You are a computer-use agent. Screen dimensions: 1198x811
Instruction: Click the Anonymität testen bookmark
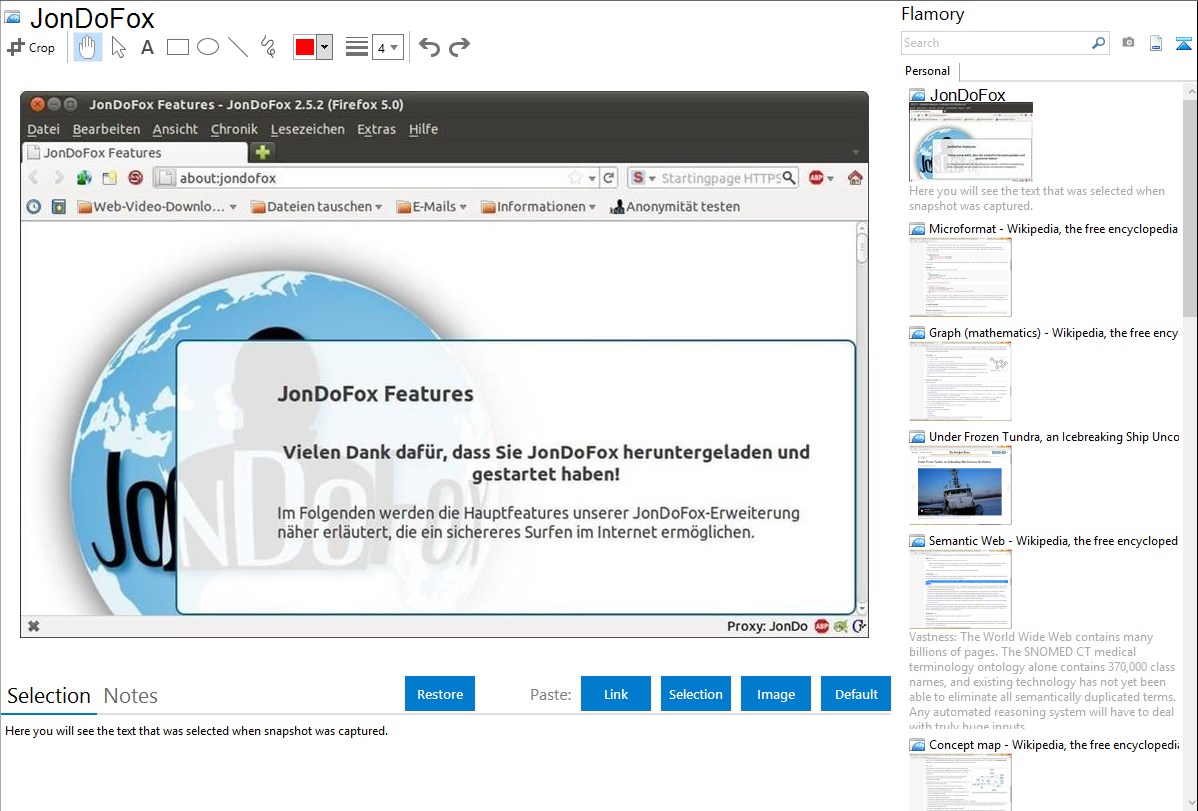(675, 206)
